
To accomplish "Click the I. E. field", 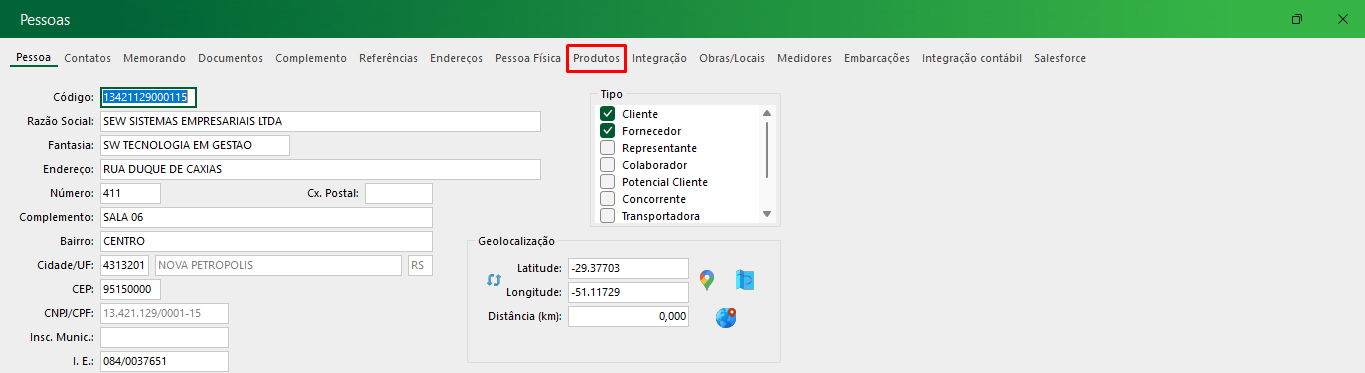I will click(x=164, y=361).
